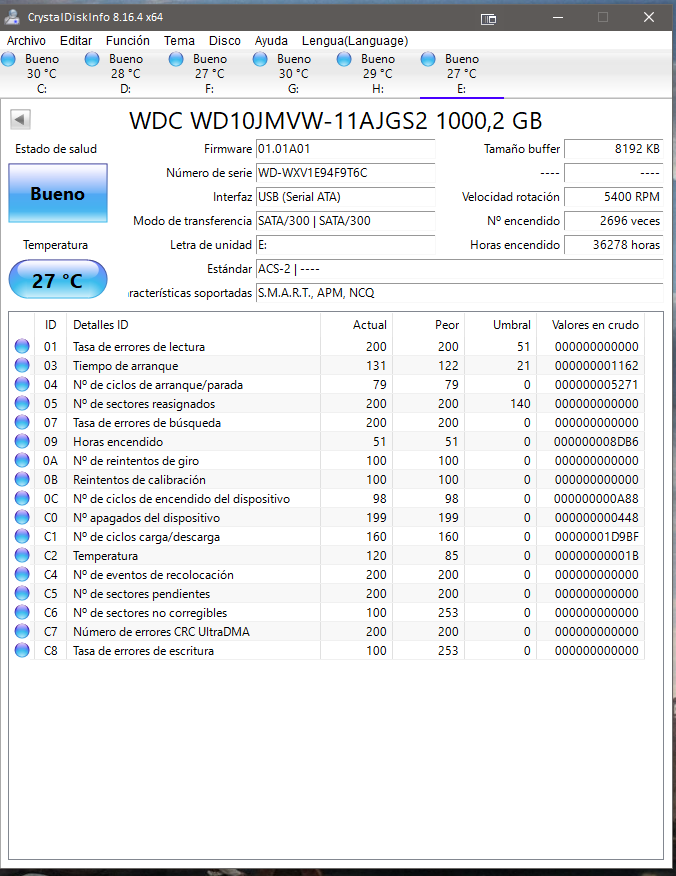Click status orb for disk F:
Viewport: 676px width, 876px height.
click(176, 59)
